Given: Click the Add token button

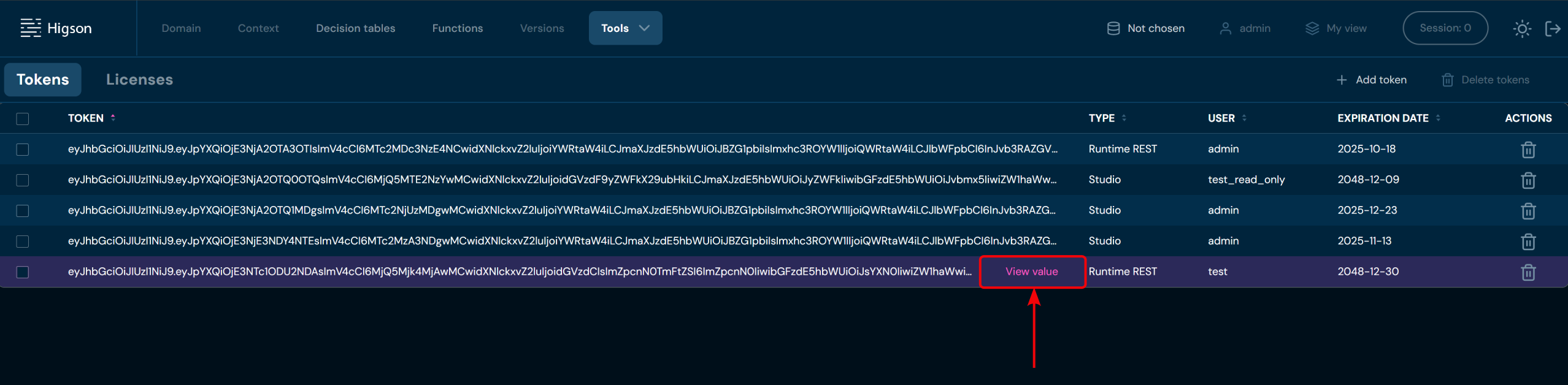Looking at the screenshot, I should pos(1372,80).
